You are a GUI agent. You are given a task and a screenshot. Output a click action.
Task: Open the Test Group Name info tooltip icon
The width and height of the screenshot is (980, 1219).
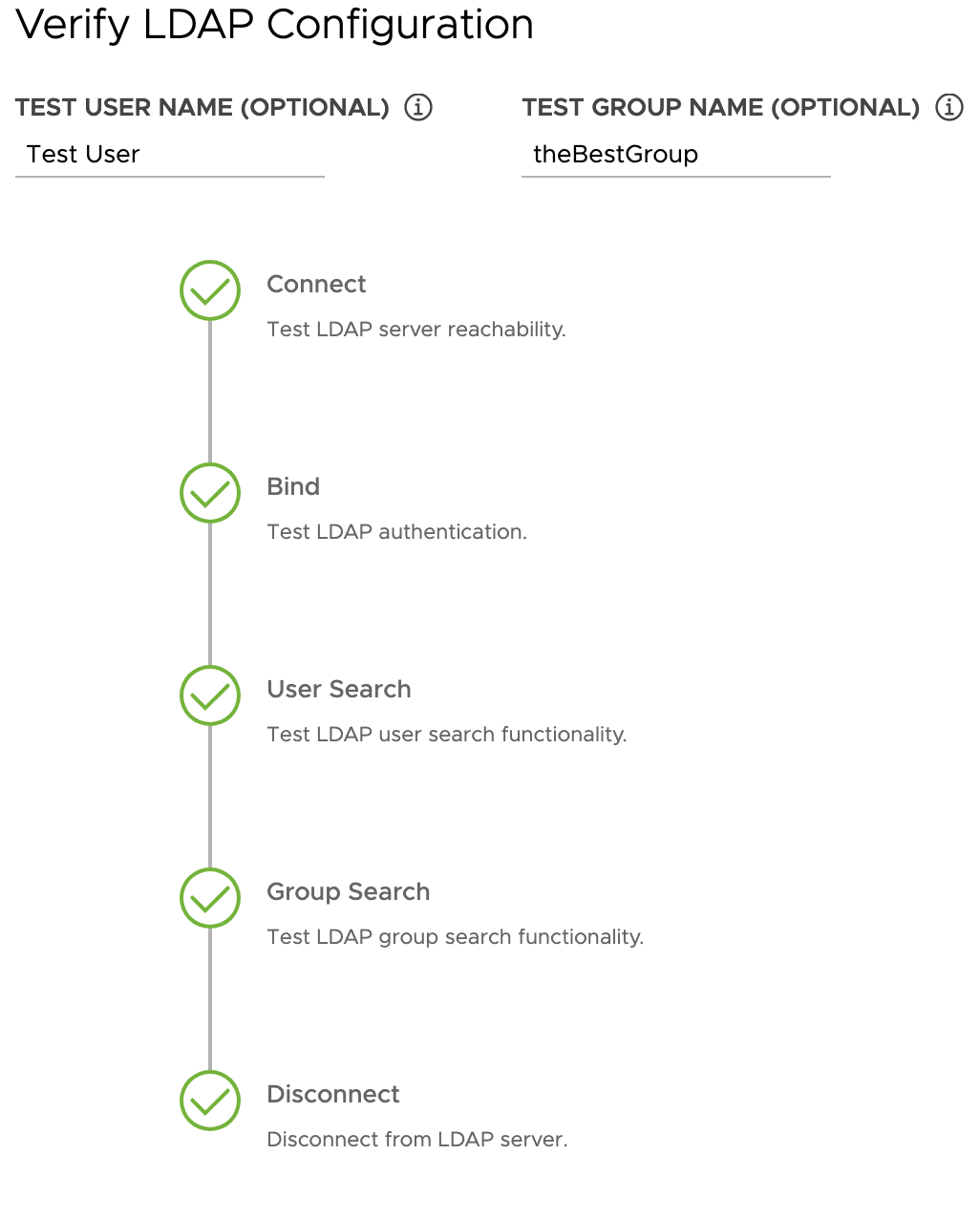948,107
